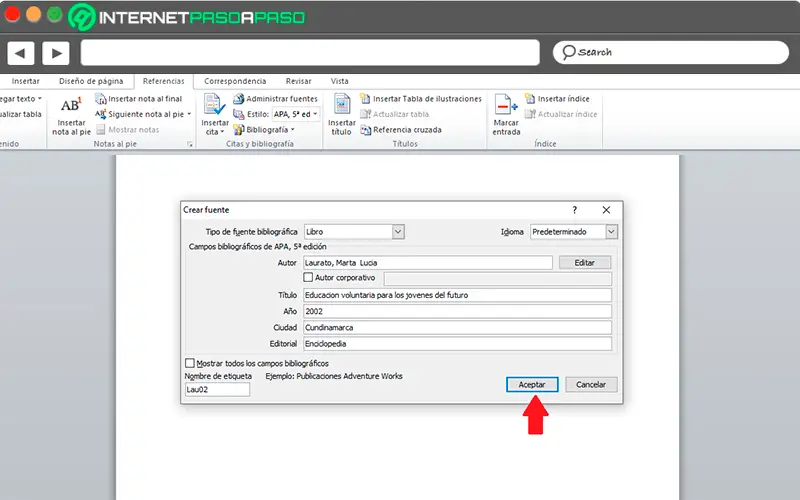Click Actualizar tabla in Títulos group
The height and width of the screenshot is (500, 800).
click(394, 114)
